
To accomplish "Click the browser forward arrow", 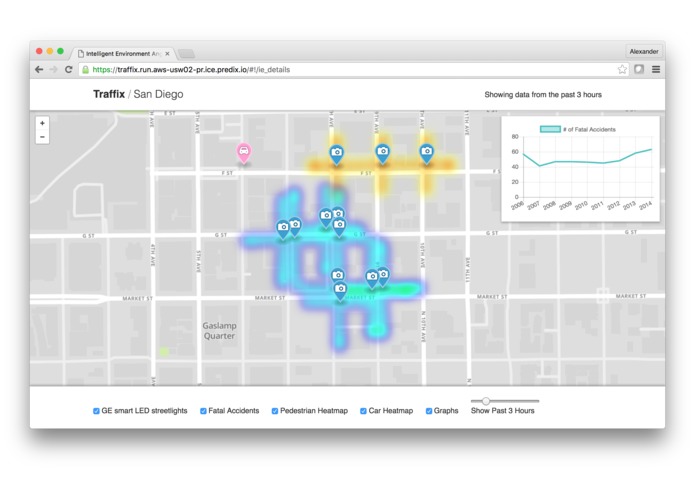I will 54,70.
